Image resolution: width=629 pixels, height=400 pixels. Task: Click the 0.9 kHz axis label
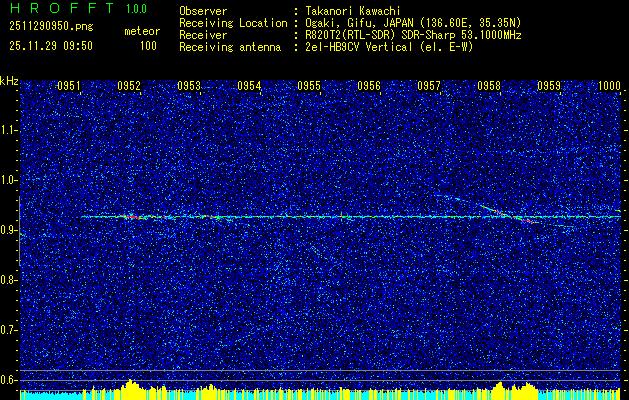(x=9, y=230)
